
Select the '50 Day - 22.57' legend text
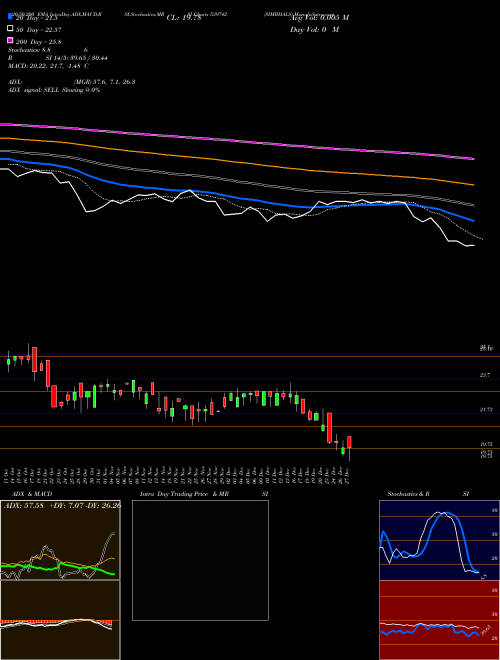coord(39,29)
